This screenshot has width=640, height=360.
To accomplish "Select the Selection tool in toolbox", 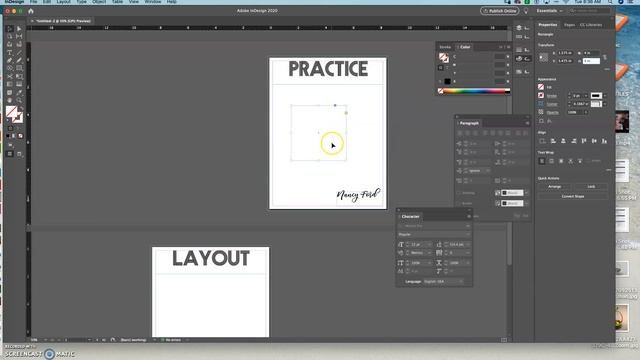I will (10, 29).
